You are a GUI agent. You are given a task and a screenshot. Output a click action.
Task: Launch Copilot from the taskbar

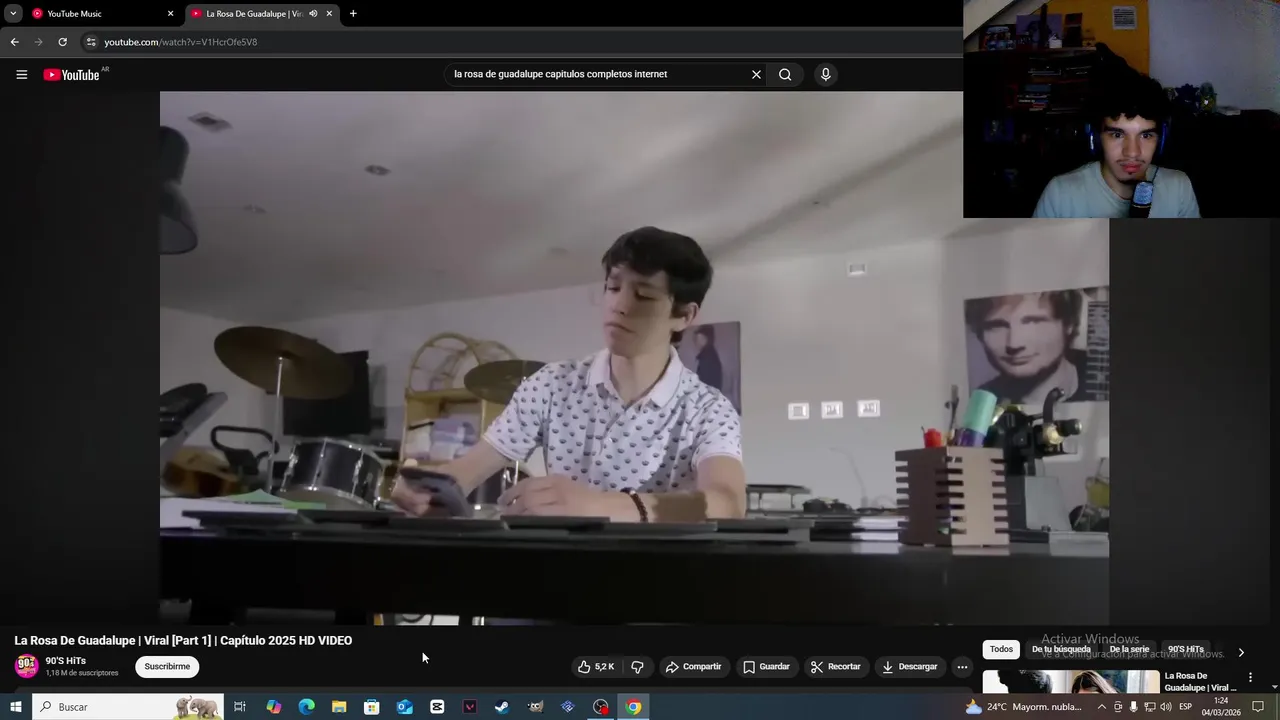point(273,707)
